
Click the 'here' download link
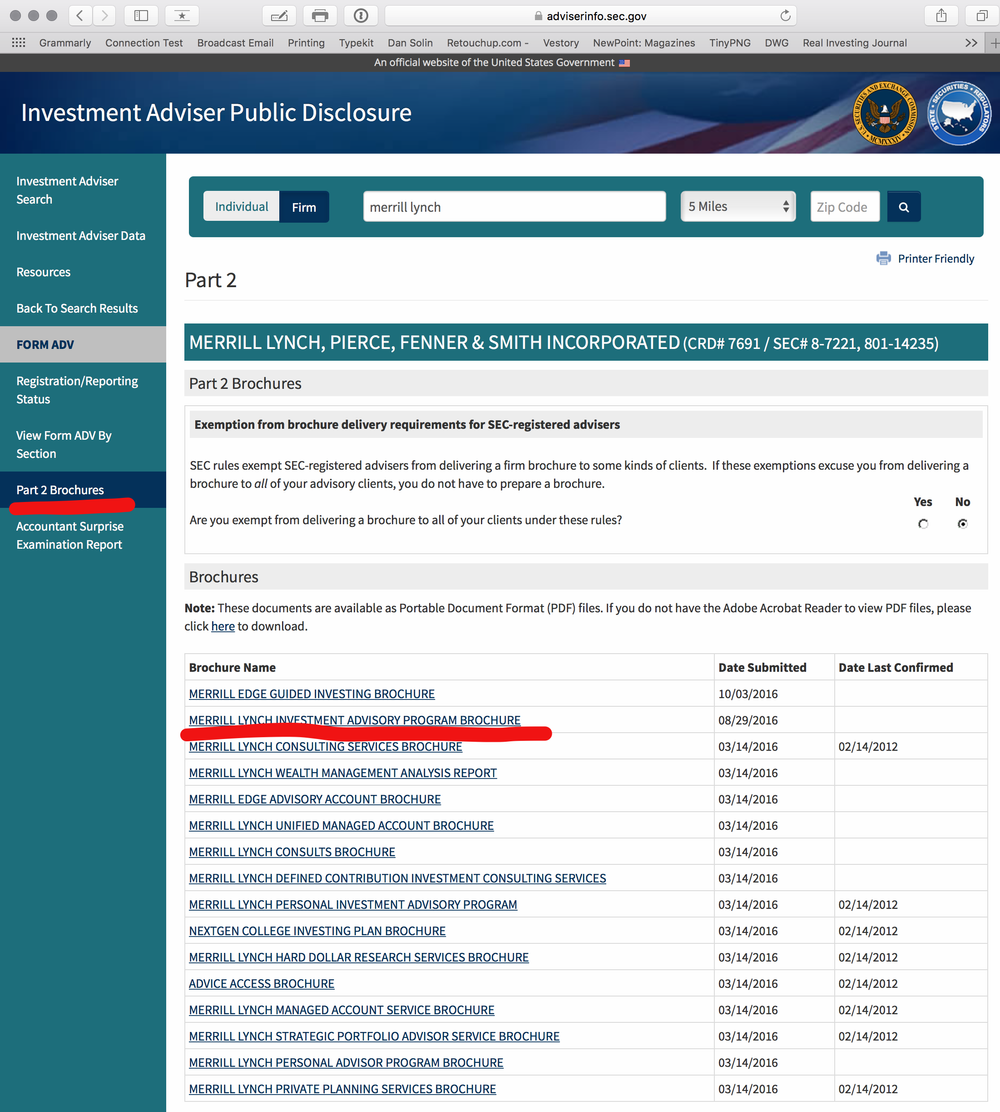(223, 626)
